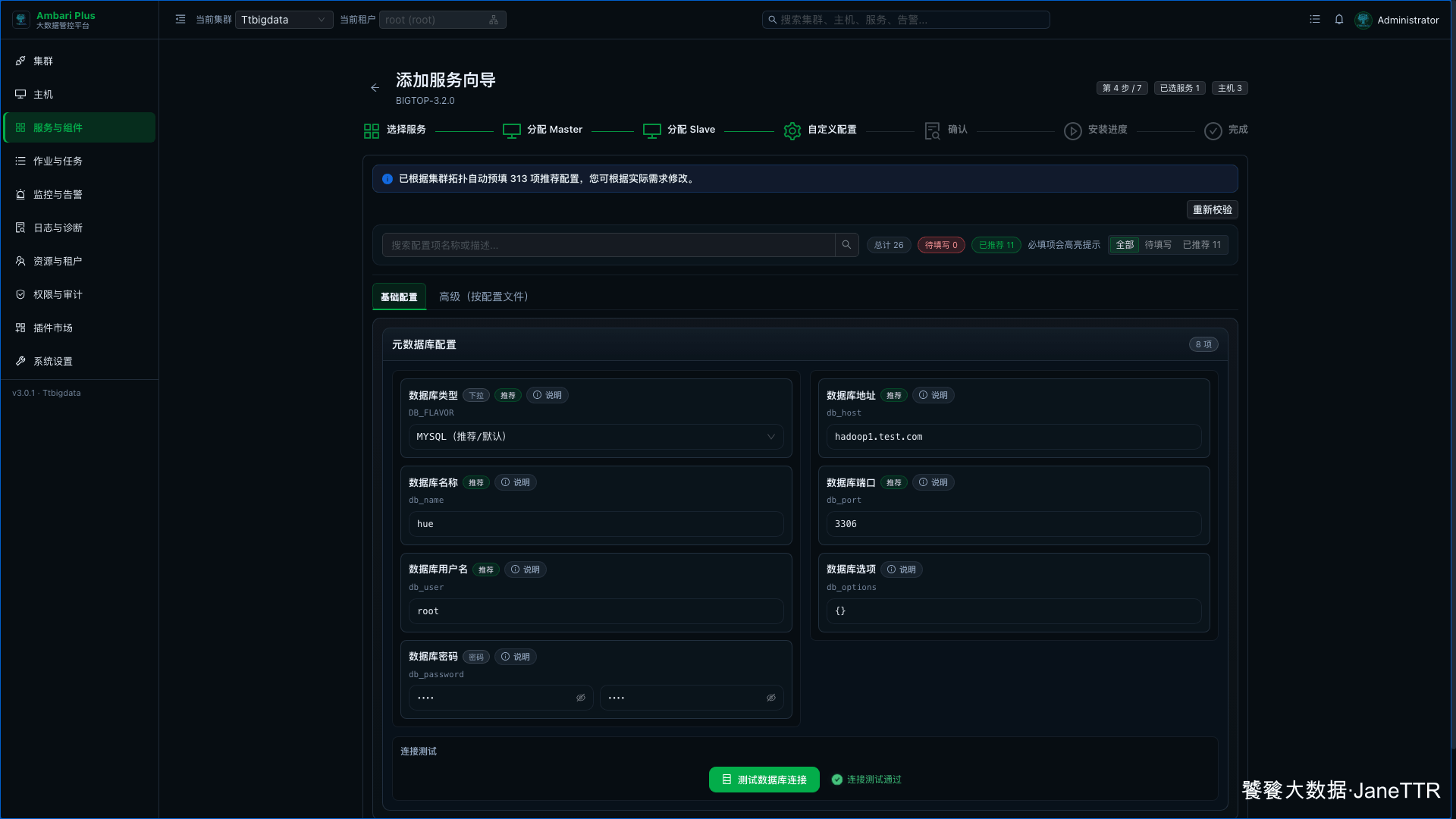
Task: Click the info icon in the blue notice banner
Action: (x=388, y=179)
